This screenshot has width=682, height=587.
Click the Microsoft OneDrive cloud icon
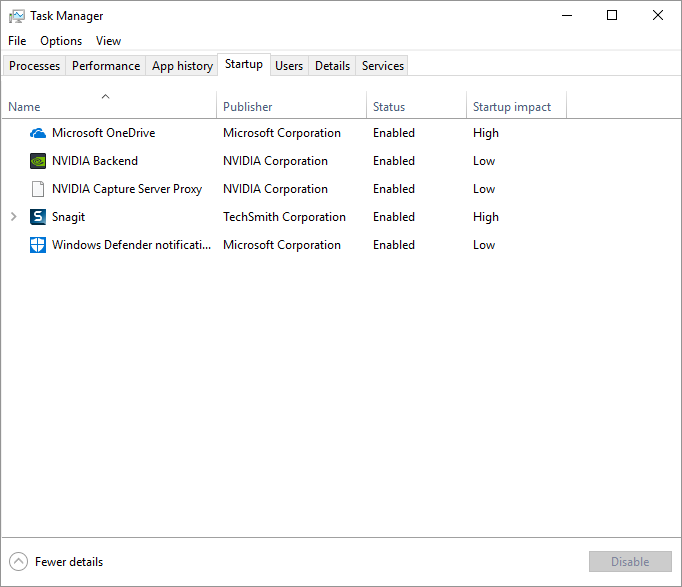pos(38,133)
